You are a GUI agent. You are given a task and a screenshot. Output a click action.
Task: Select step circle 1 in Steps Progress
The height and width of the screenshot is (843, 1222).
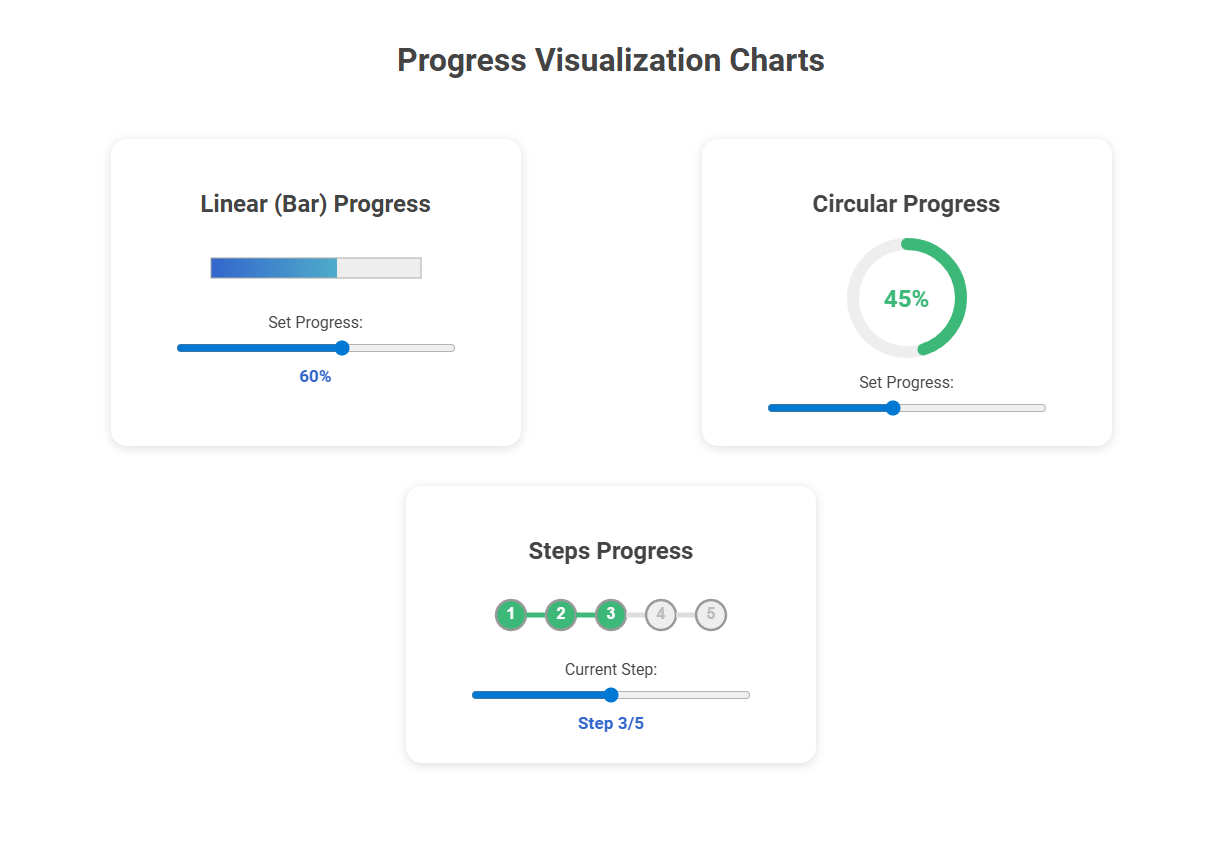(x=511, y=615)
